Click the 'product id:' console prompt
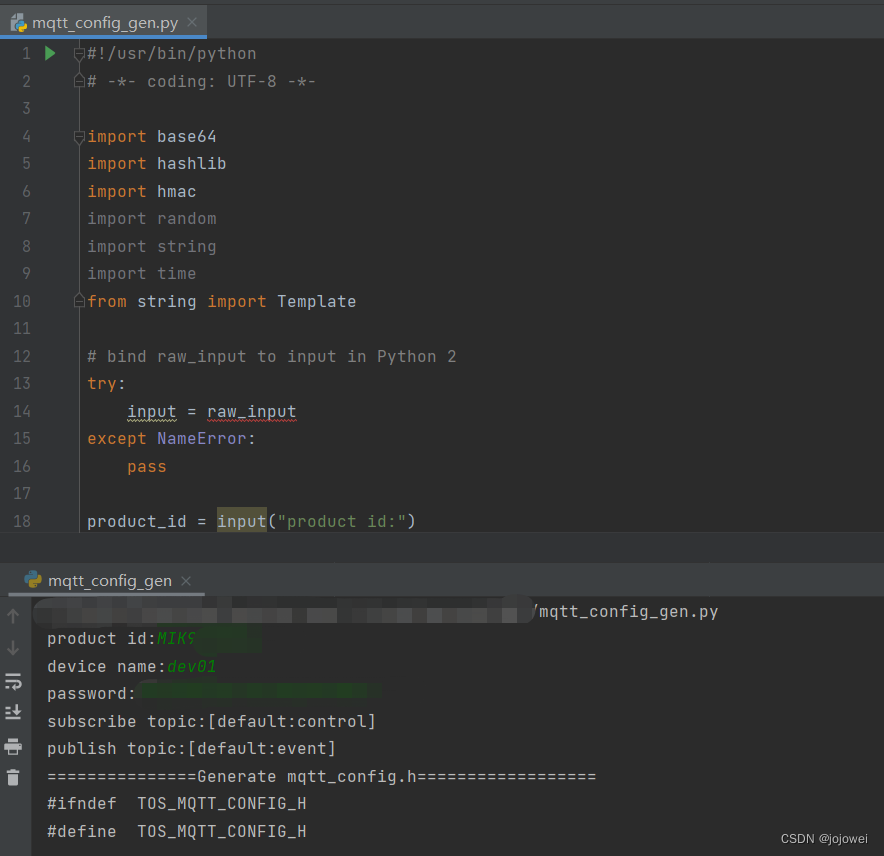884x856 pixels. coord(101,639)
